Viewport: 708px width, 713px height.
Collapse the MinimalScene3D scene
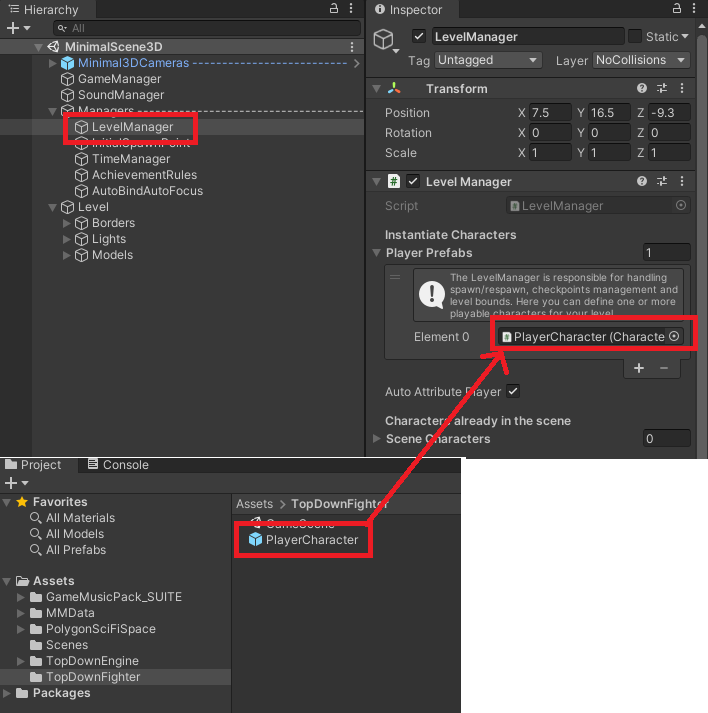pyautogui.click(x=39, y=47)
